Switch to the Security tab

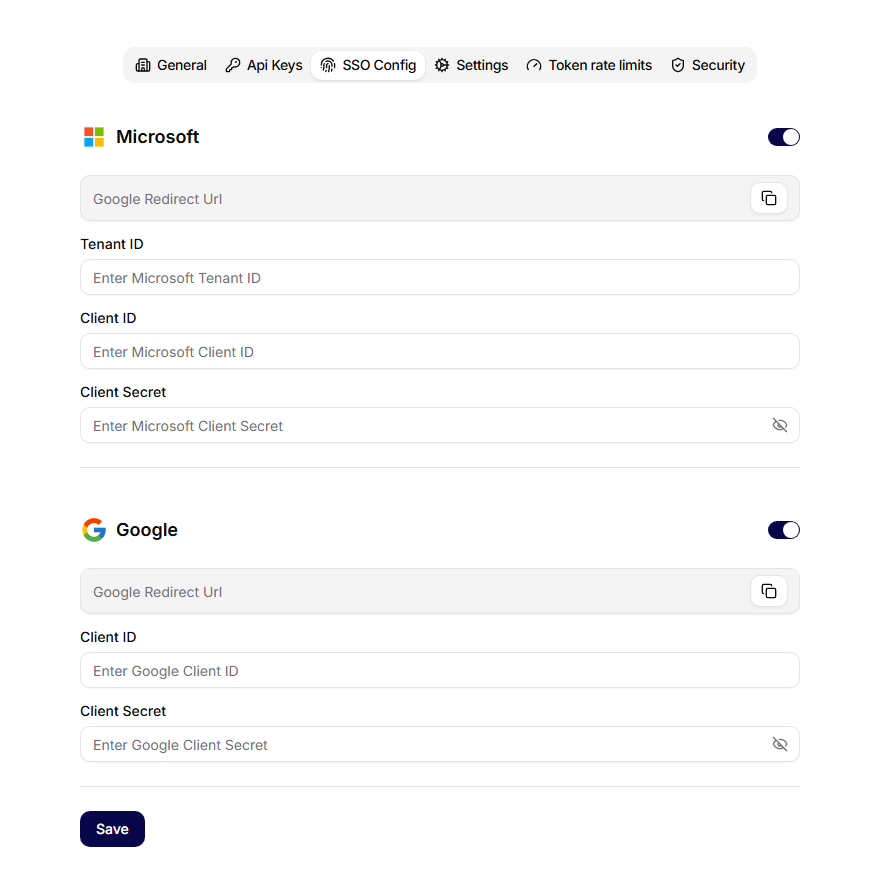click(707, 66)
